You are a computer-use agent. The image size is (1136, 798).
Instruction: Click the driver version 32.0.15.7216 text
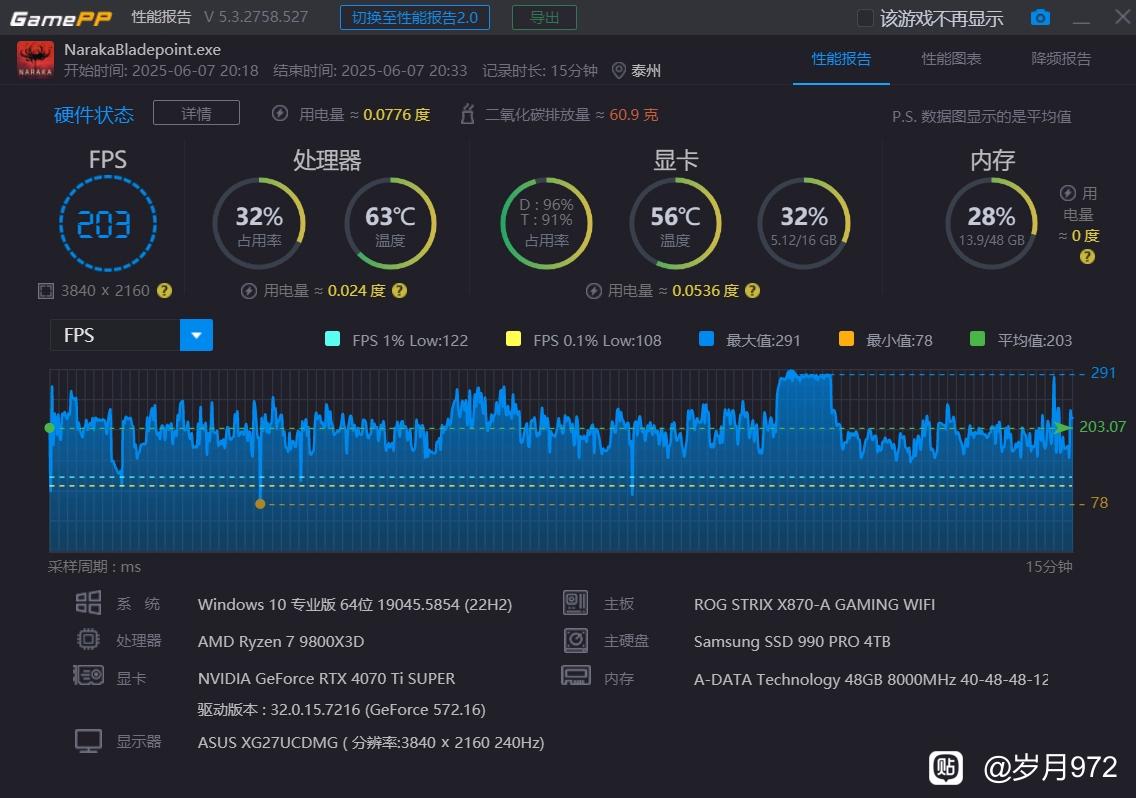tap(341, 710)
